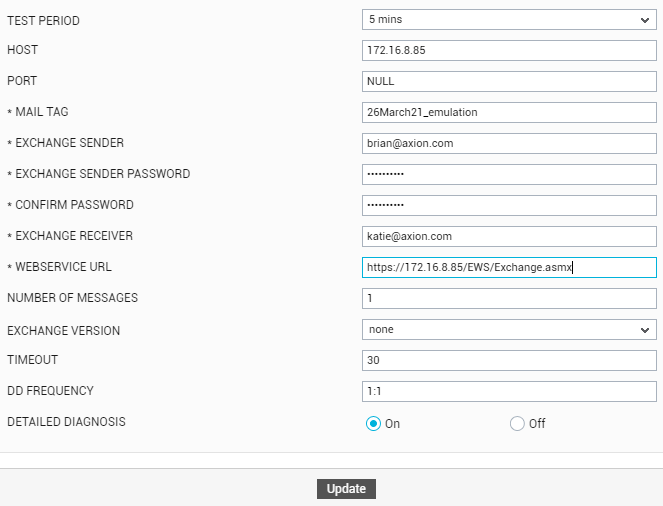
Task: Click the EXCHANGE SENDER email field
Action: point(509,144)
